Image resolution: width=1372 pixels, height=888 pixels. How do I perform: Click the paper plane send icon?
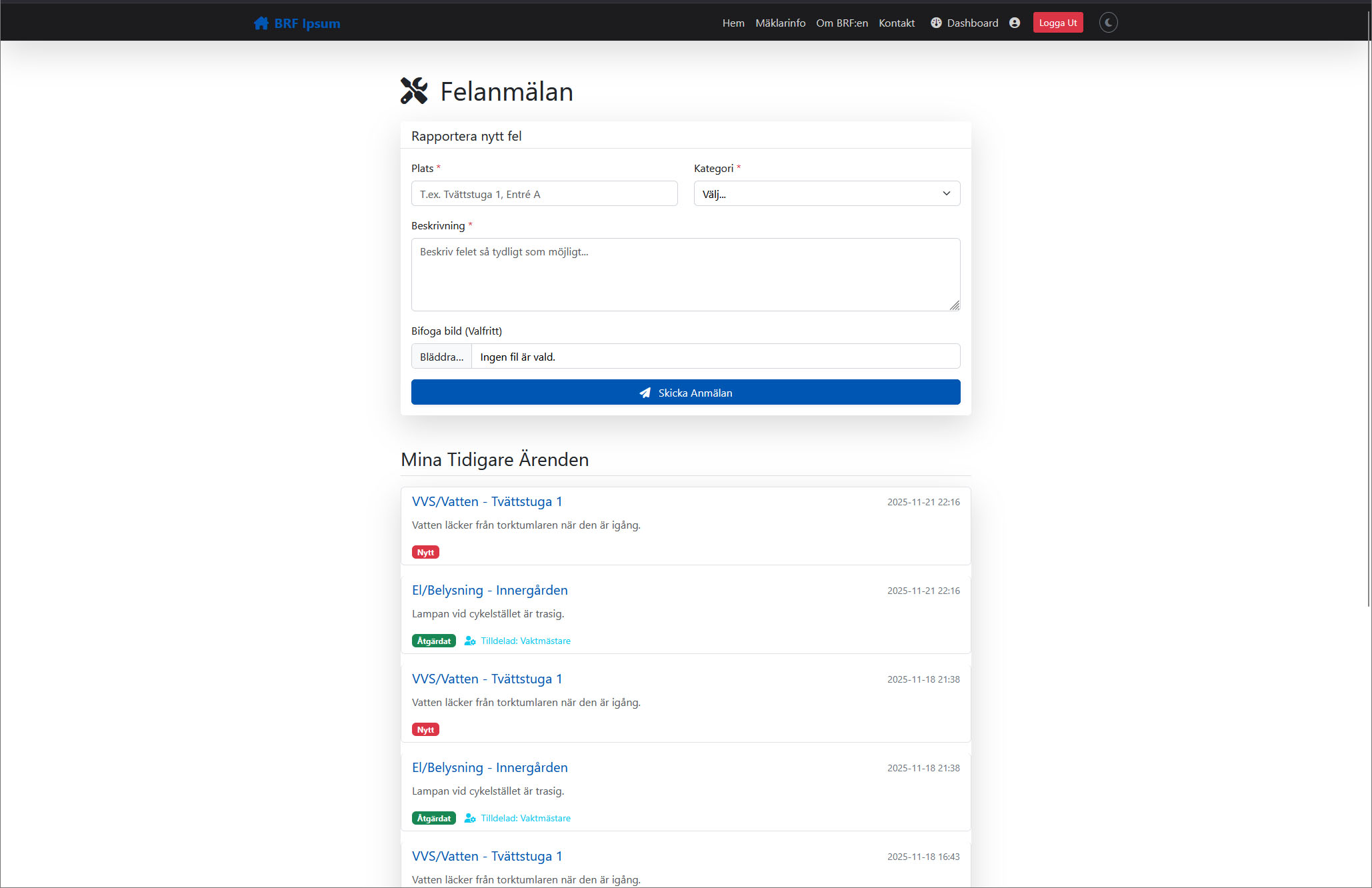click(x=645, y=393)
